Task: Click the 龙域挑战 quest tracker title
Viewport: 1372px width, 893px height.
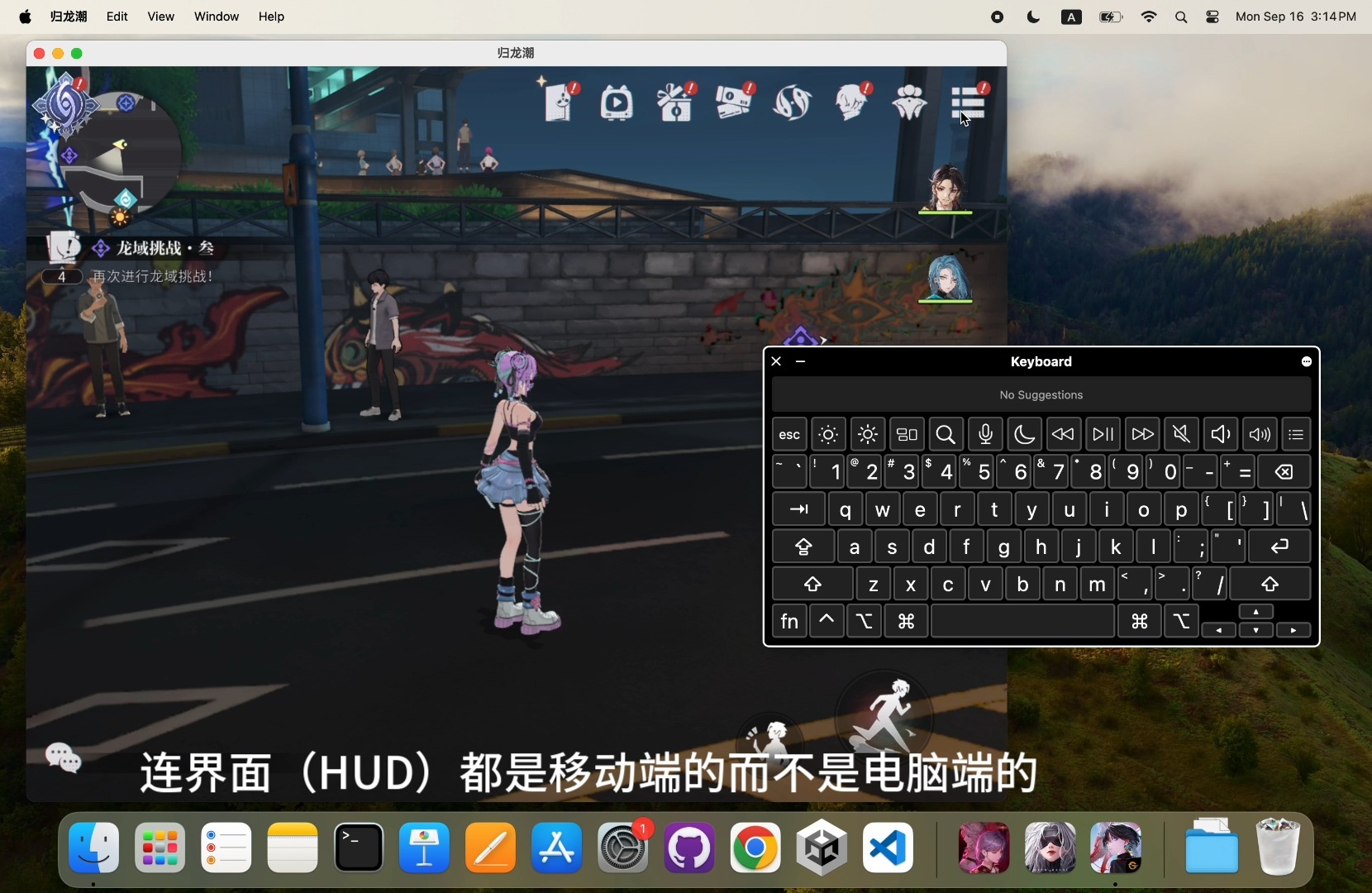Action: pos(166,248)
